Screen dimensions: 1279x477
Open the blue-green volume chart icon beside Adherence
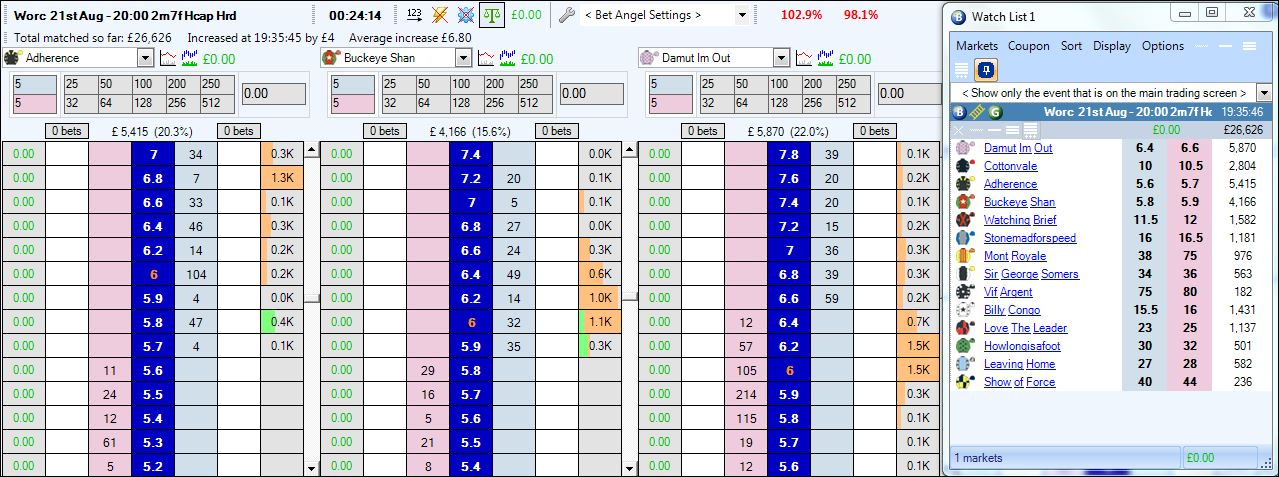click(190, 58)
